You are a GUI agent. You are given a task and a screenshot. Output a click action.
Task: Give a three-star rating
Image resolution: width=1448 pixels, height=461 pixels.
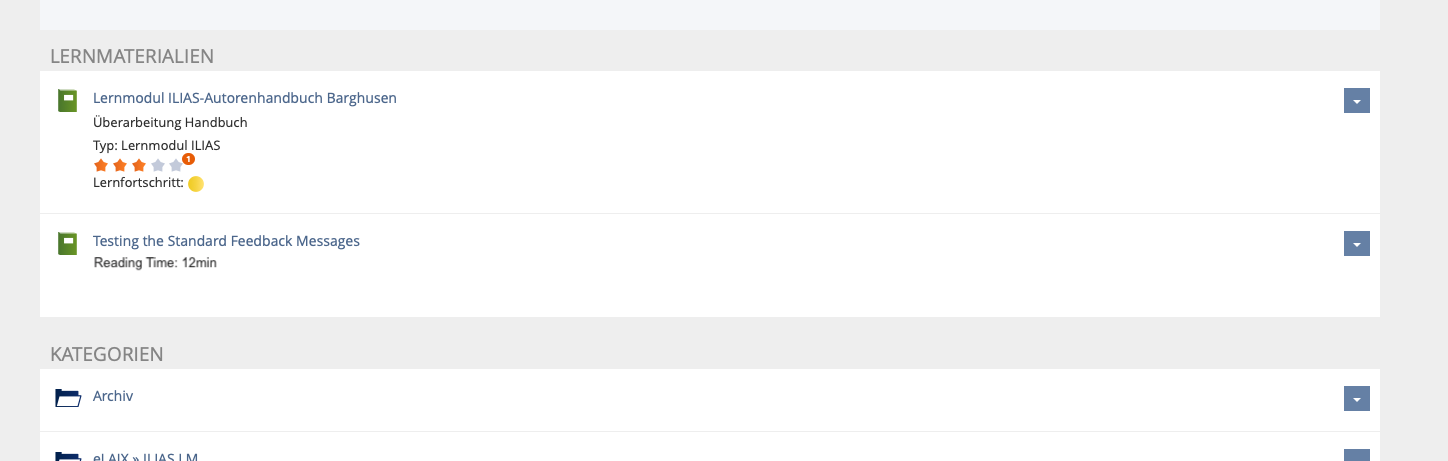point(138,165)
